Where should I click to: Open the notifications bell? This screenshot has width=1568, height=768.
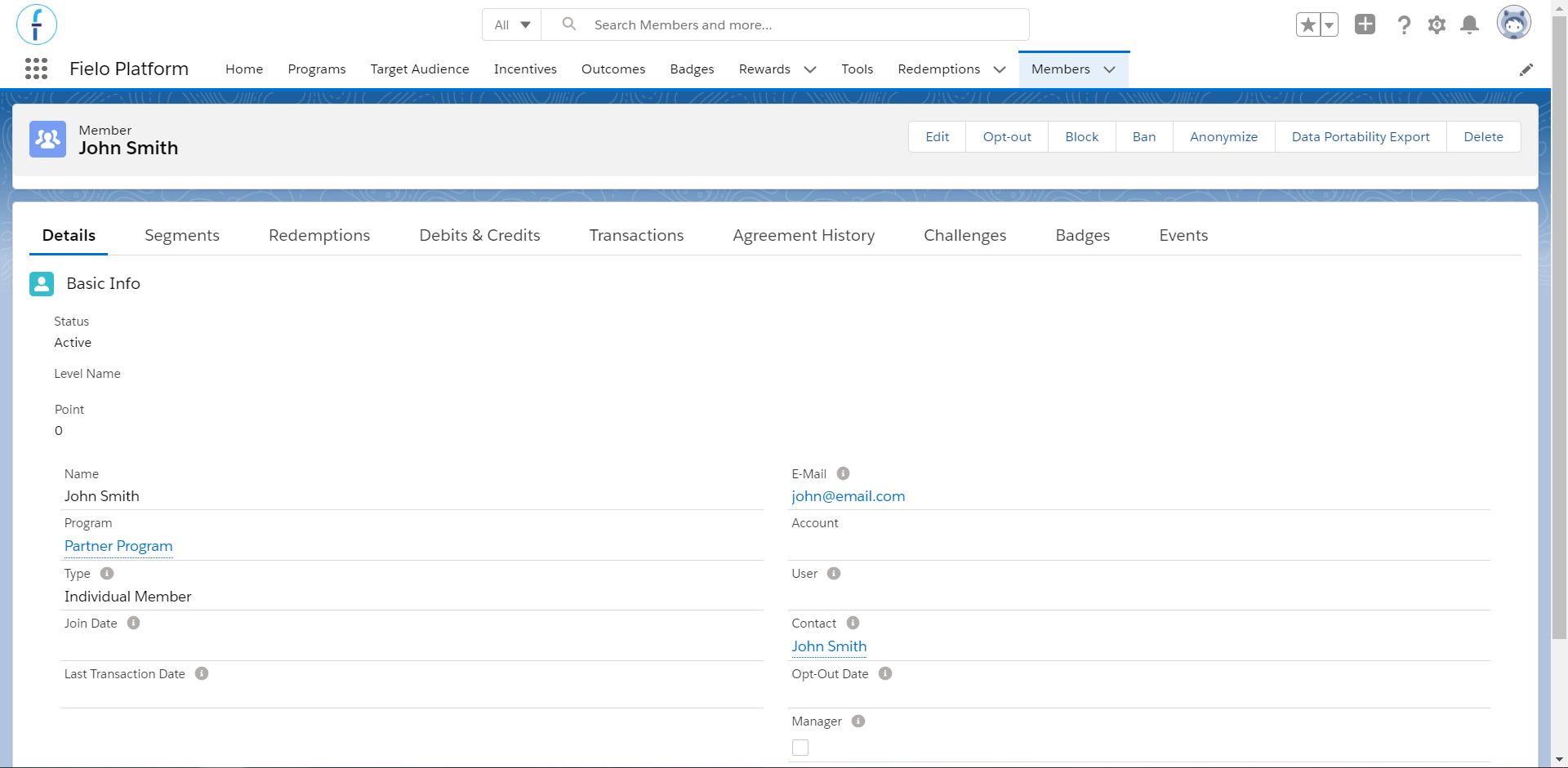(1469, 25)
